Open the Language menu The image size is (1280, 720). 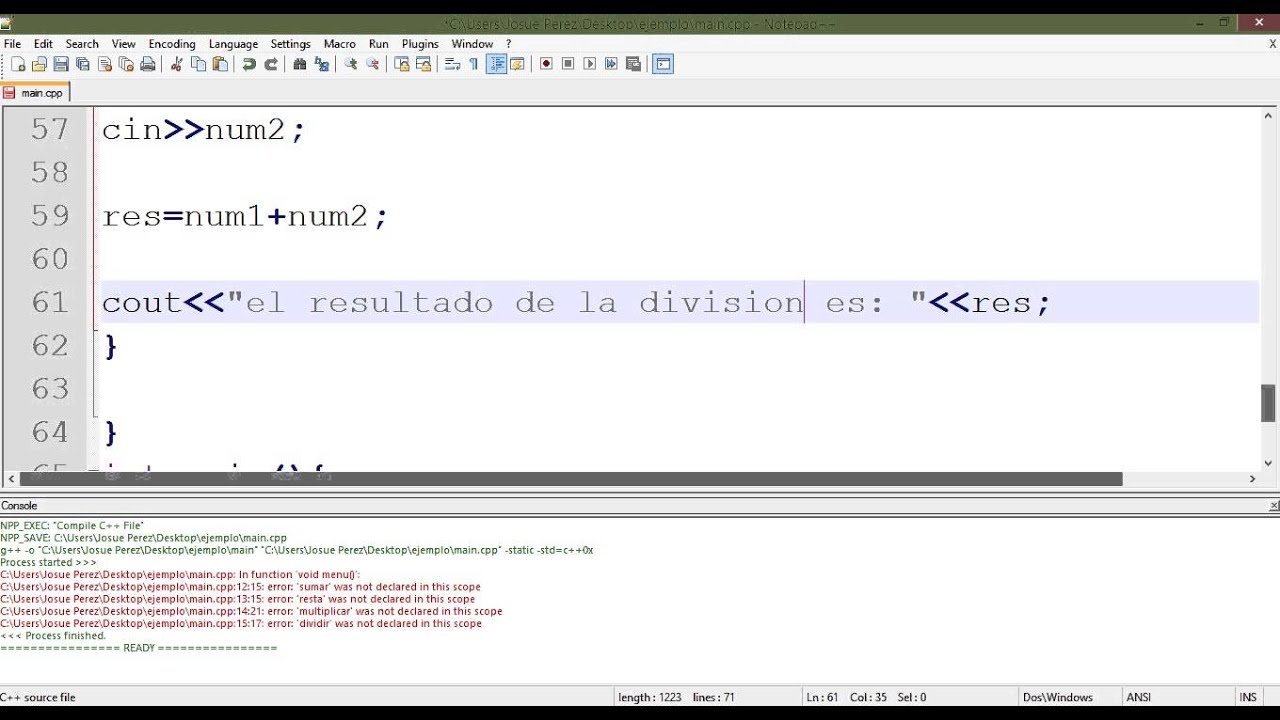coord(233,44)
